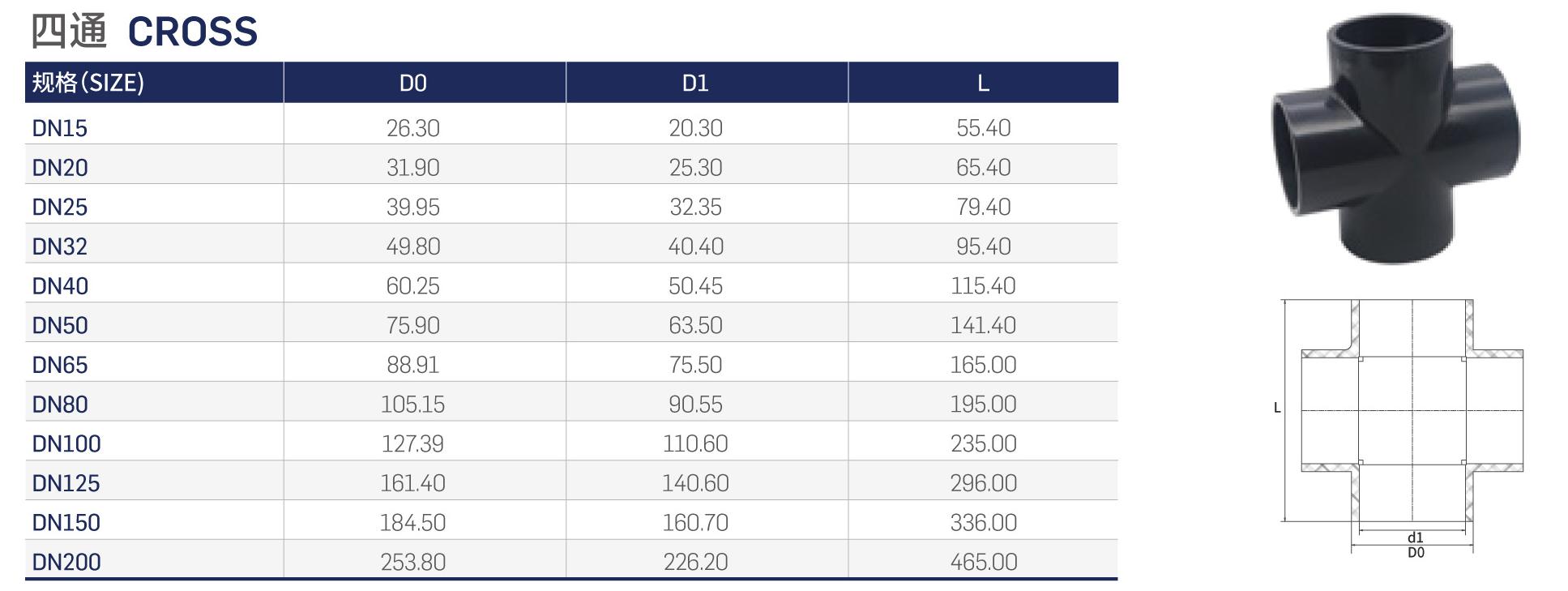Viewport: 1568px width, 591px height.
Task: Click the D0 label below the diagram
Action: (x=1416, y=553)
